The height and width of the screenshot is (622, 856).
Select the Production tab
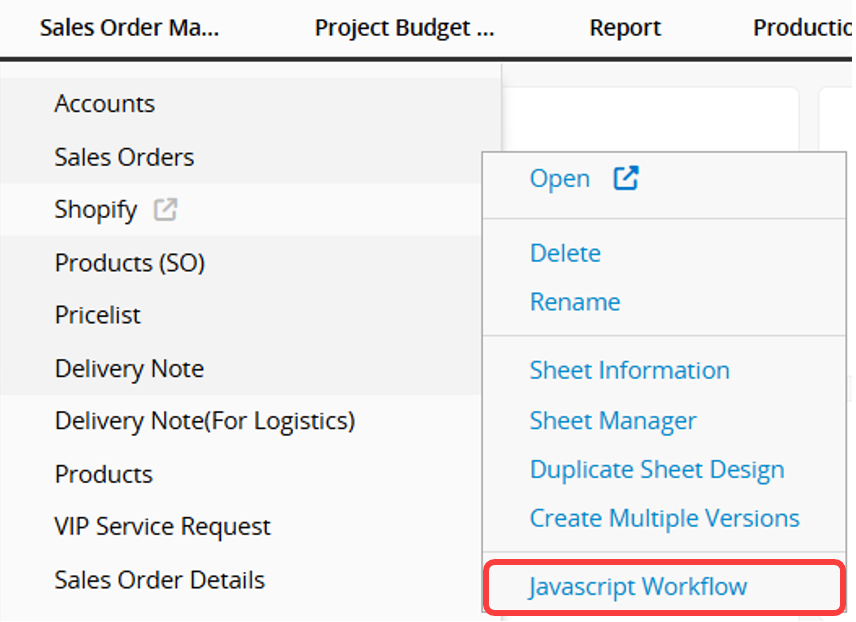802,27
